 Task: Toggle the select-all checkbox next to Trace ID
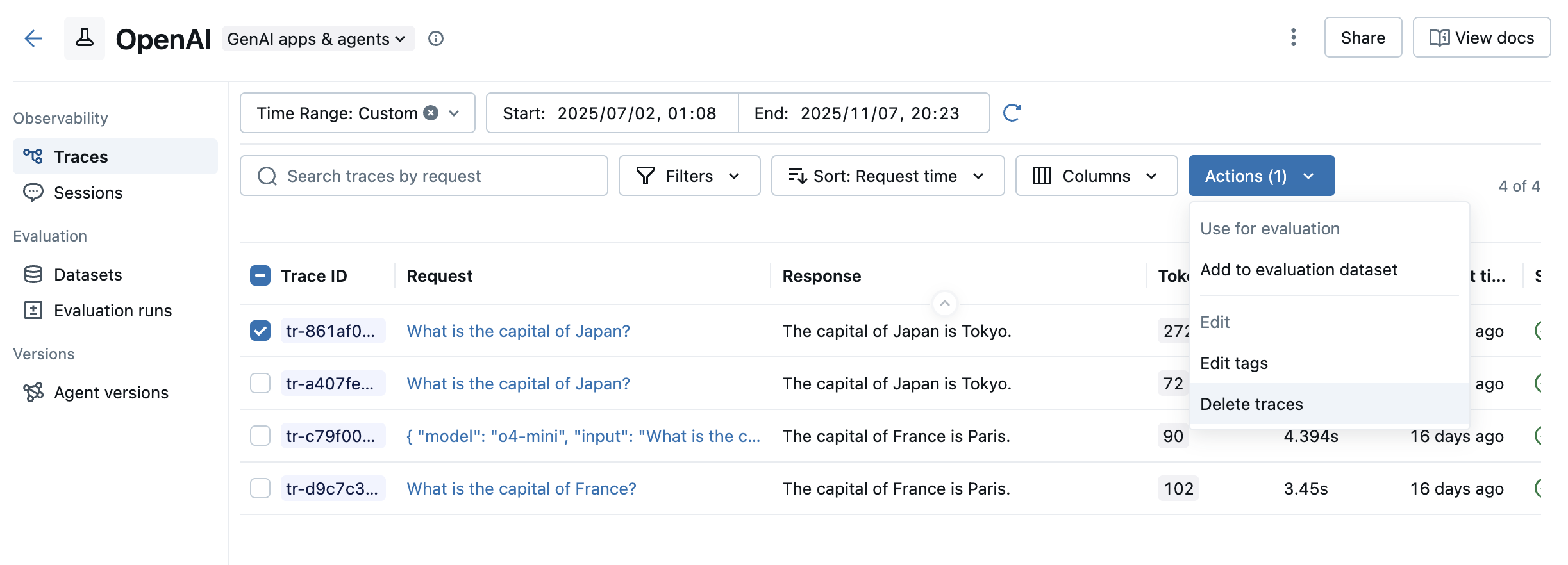(x=260, y=276)
